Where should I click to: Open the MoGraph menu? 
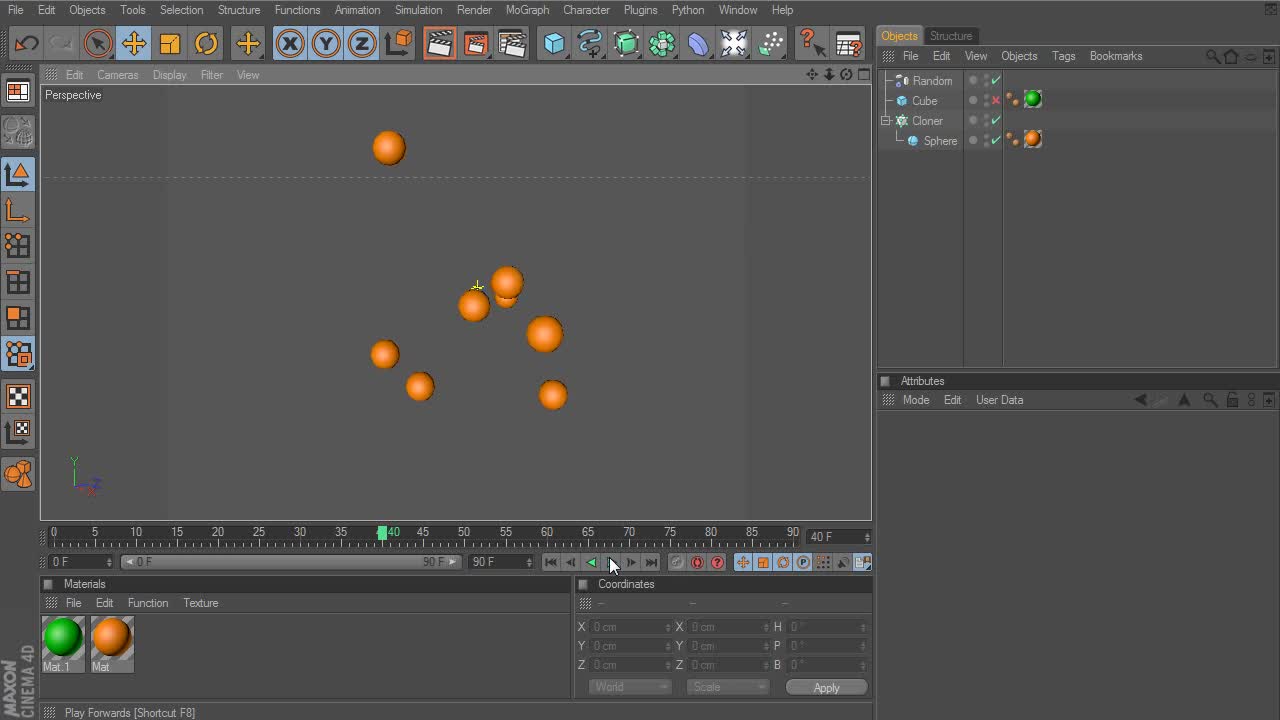click(527, 10)
